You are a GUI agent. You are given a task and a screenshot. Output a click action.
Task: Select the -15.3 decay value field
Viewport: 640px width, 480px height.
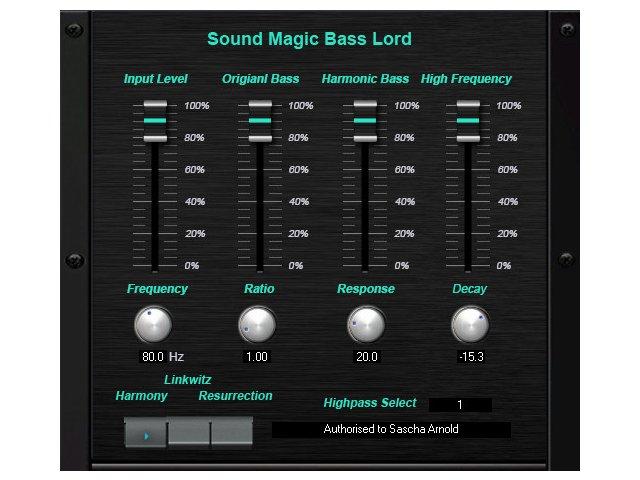pos(471,357)
